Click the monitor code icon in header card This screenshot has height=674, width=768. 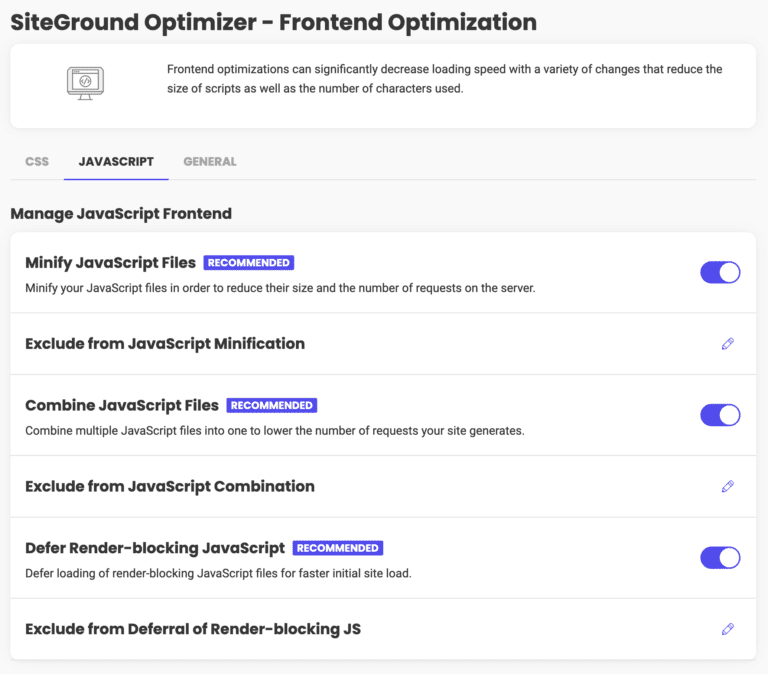point(85,83)
